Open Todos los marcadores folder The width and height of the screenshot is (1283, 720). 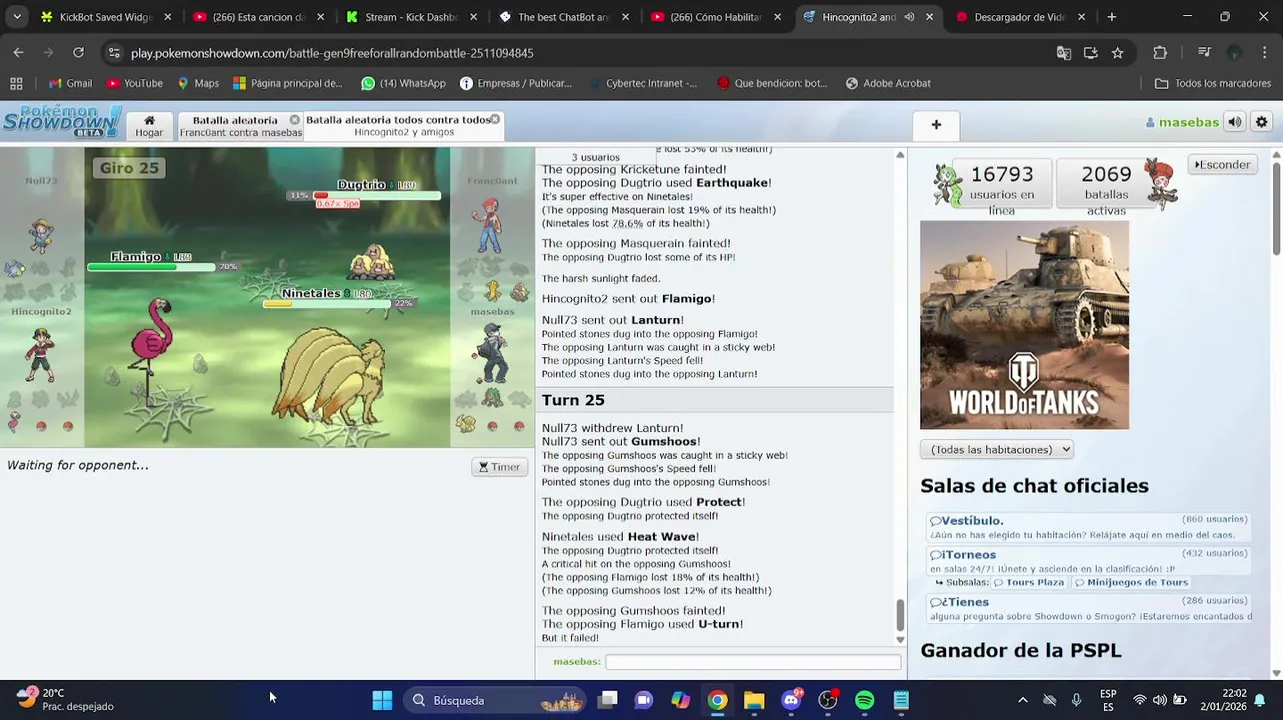coord(1213,83)
